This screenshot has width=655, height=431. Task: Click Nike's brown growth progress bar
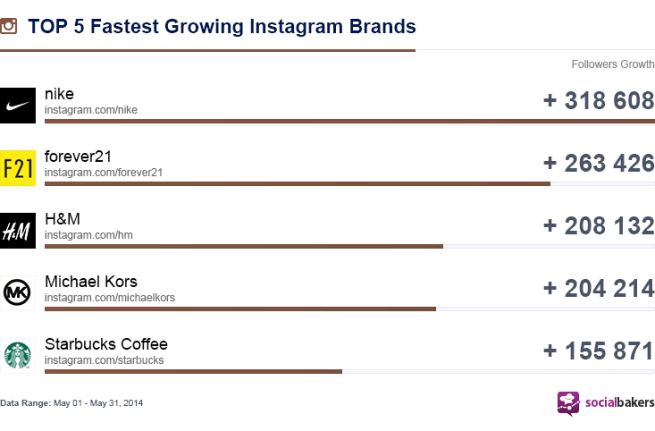click(349, 121)
